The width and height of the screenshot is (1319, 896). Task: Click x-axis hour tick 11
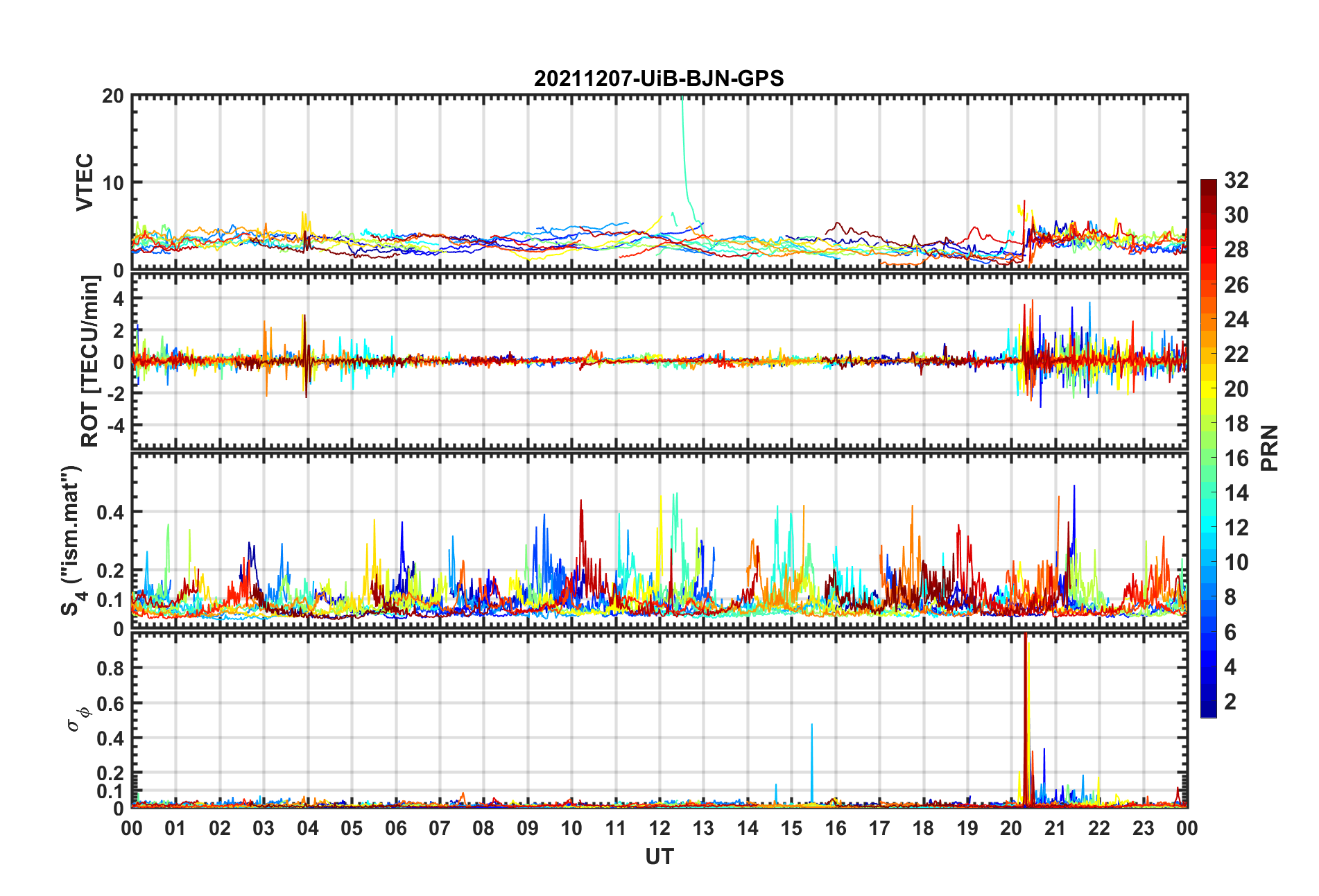tap(616, 828)
